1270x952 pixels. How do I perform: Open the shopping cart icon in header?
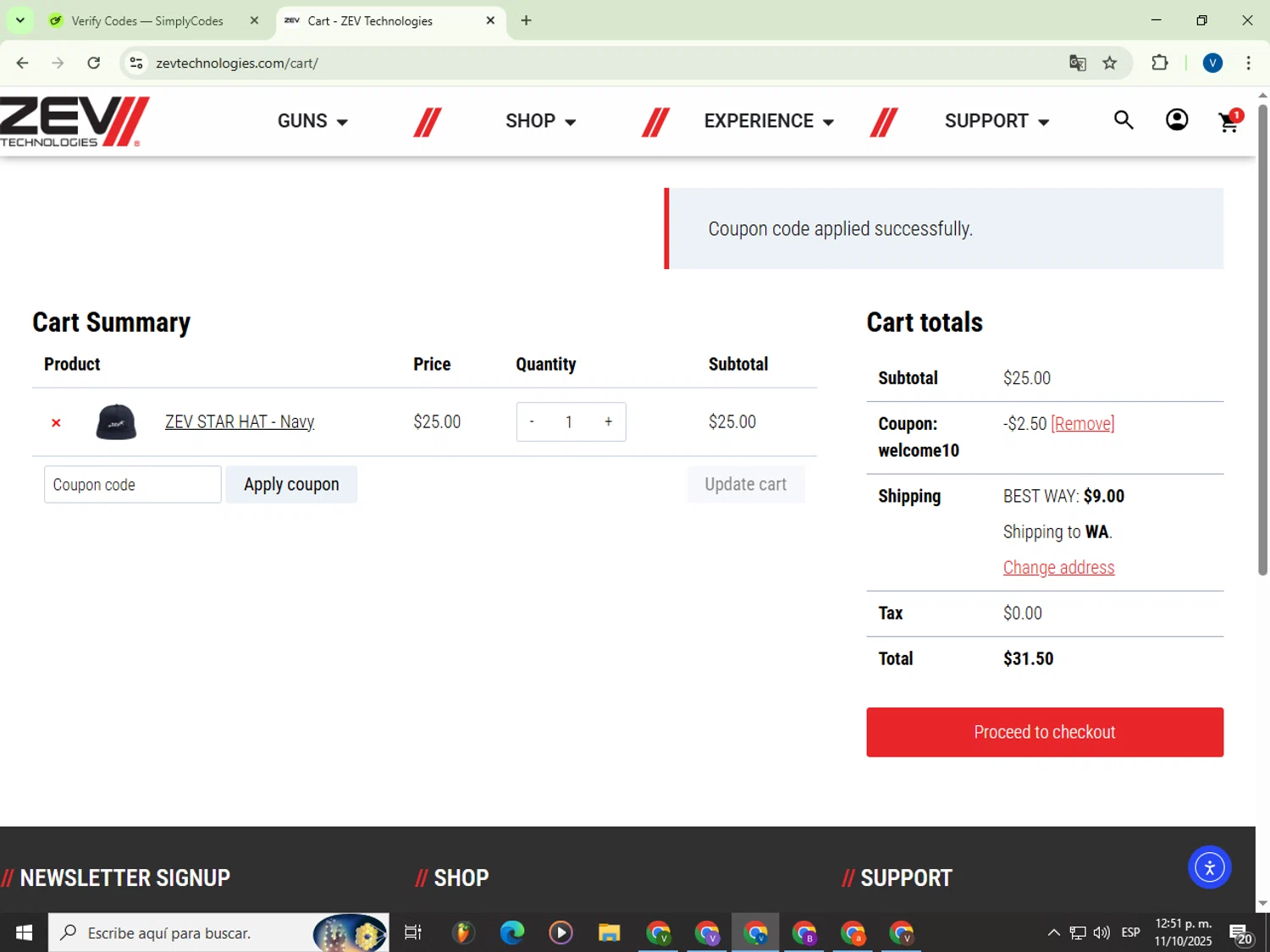click(x=1229, y=121)
